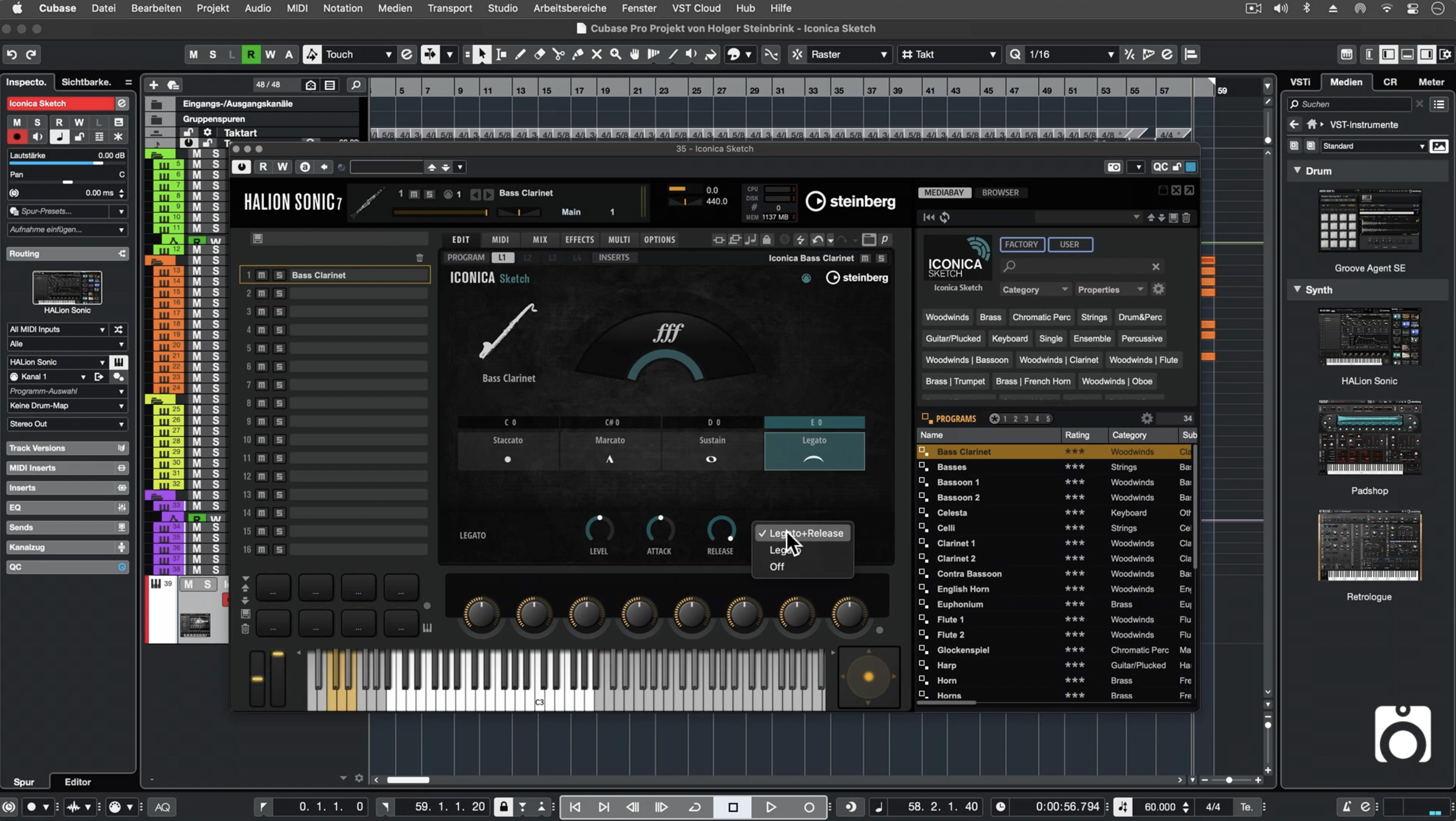Open Edit Instrument keyboard icon in Inspector
This screenshot has height=821, width=1456.
pos(118,362)
